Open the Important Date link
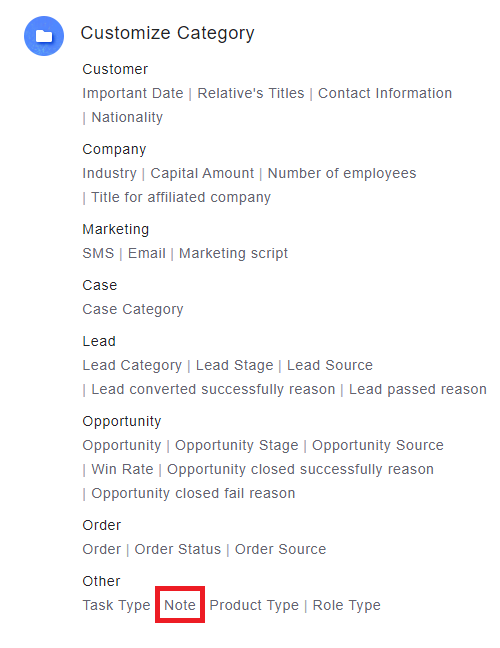This screenshot has height=648, width=500. [133, 93]
